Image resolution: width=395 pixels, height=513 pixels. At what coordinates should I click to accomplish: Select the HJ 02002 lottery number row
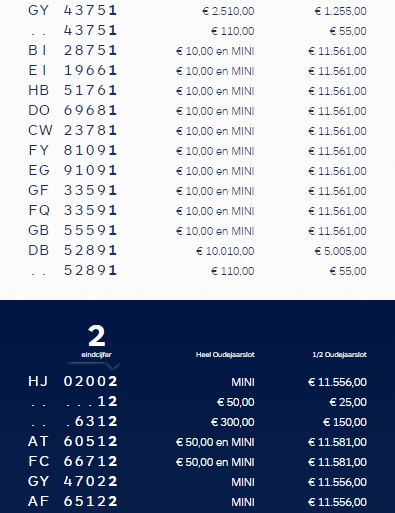coord(197,382)
